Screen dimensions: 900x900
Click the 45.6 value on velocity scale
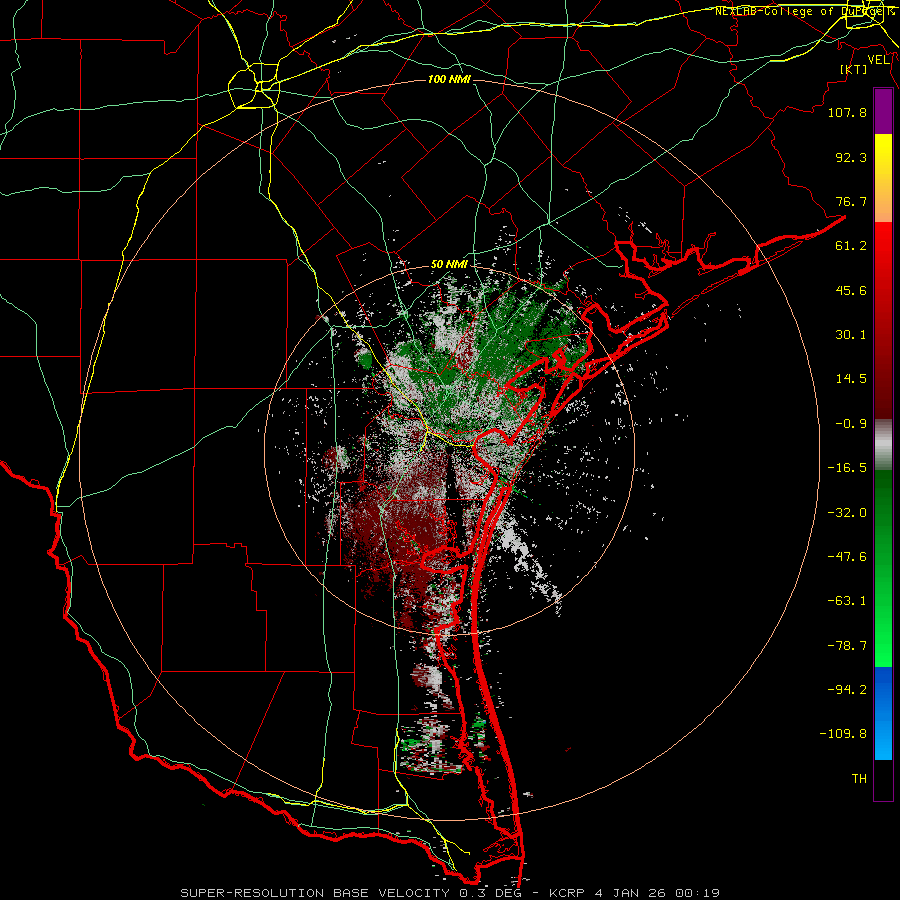point(851,290)
